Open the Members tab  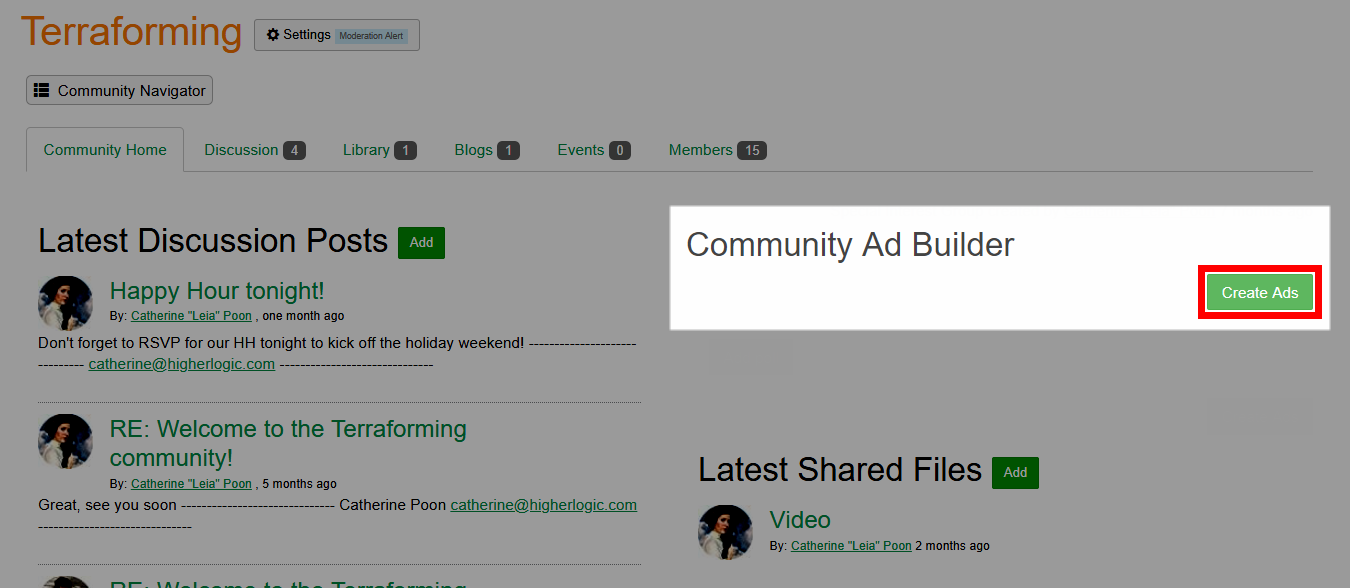[716, 150]
